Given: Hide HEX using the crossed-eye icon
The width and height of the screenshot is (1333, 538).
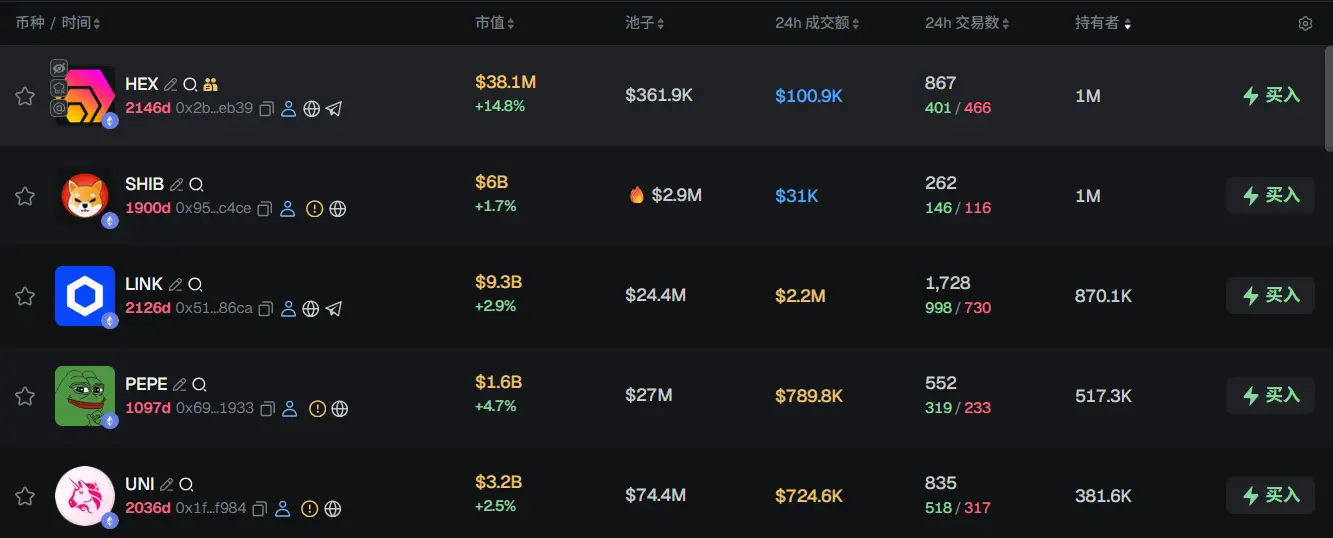Looking at the screenshot, I should coord(58,68).
